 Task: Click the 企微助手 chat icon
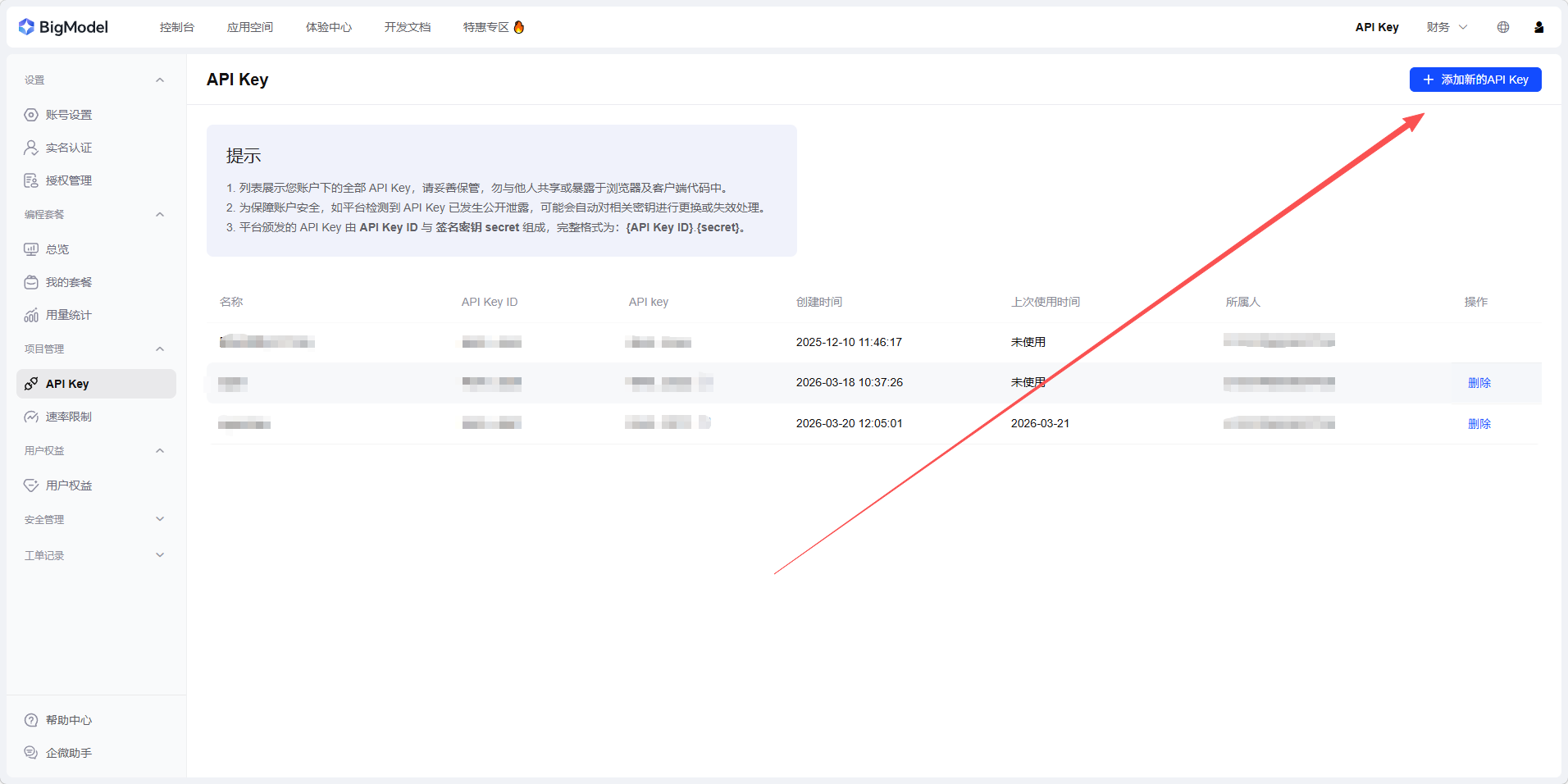tap(31, 753)
